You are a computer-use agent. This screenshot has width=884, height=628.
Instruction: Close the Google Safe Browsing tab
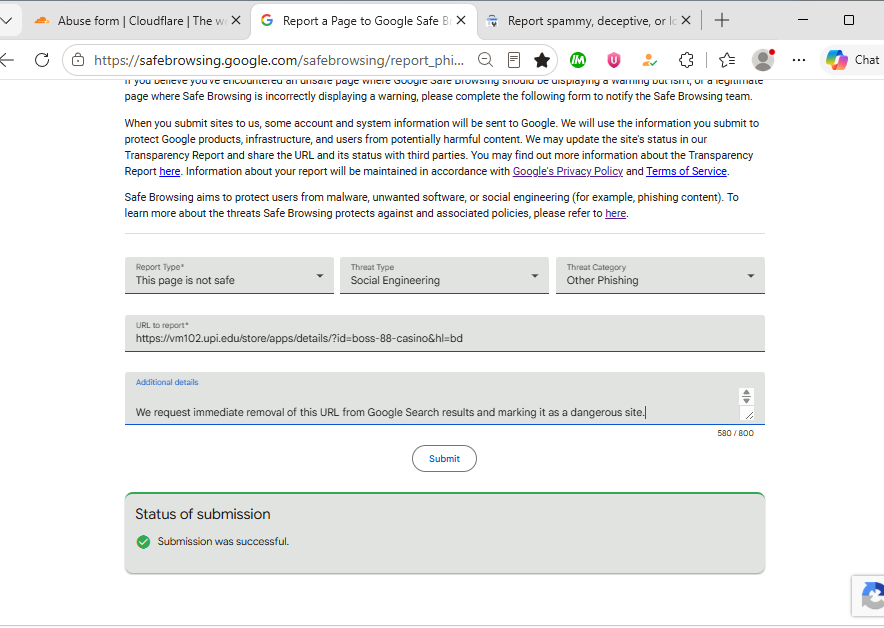(x=461, y=20)
